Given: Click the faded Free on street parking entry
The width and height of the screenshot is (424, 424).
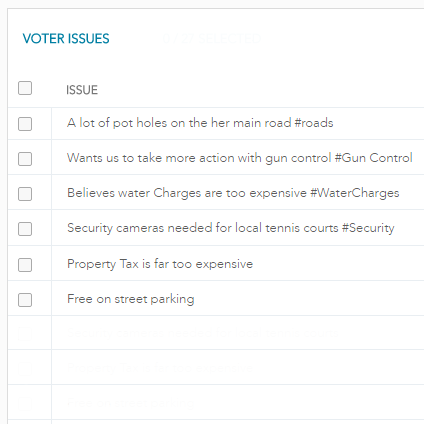Looking at the screenshot, I should tap(131, 403).
